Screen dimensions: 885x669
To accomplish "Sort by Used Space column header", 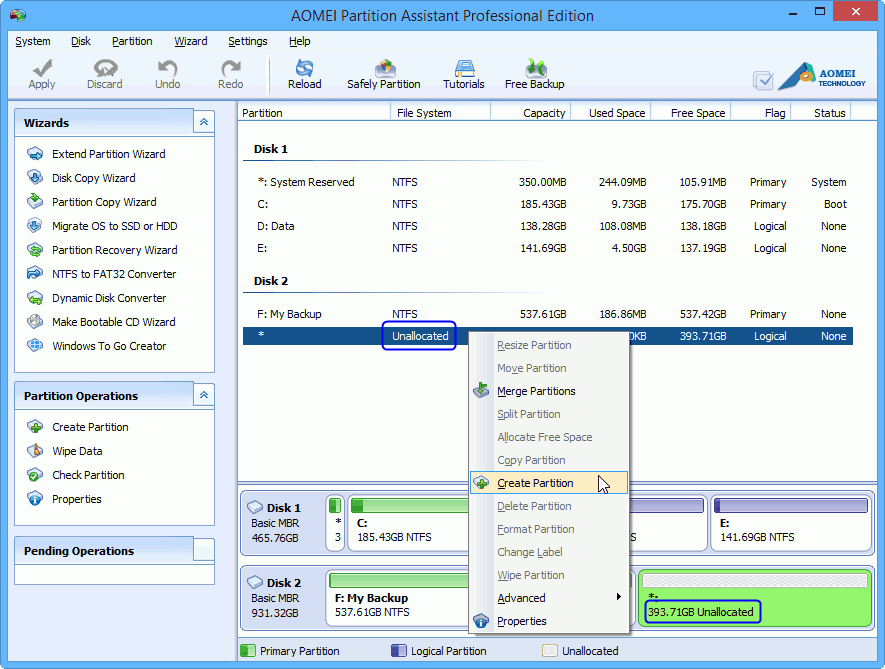I will point(611,112).
